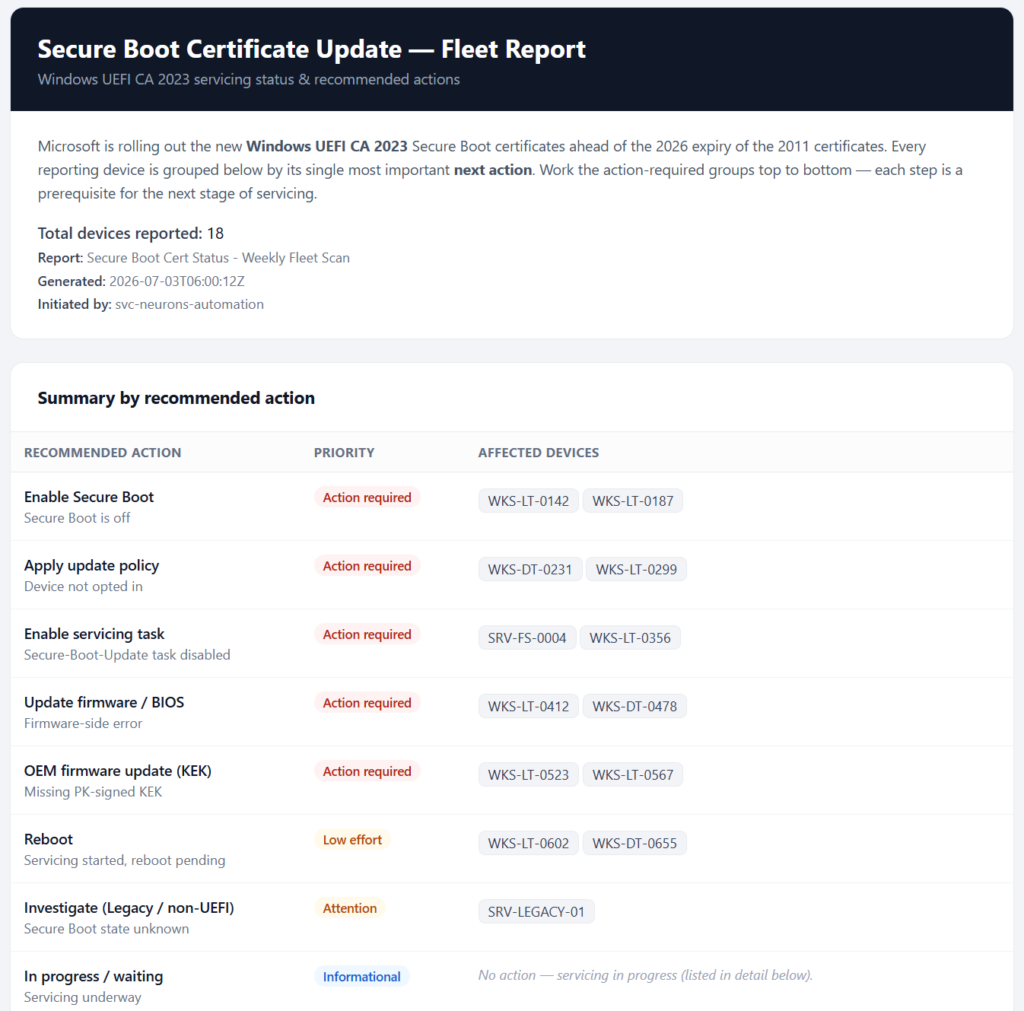Viewport: 1024px width, 1011px height.
Task: Click the Apply update policy action title
Action: click(x=91, y=566)
